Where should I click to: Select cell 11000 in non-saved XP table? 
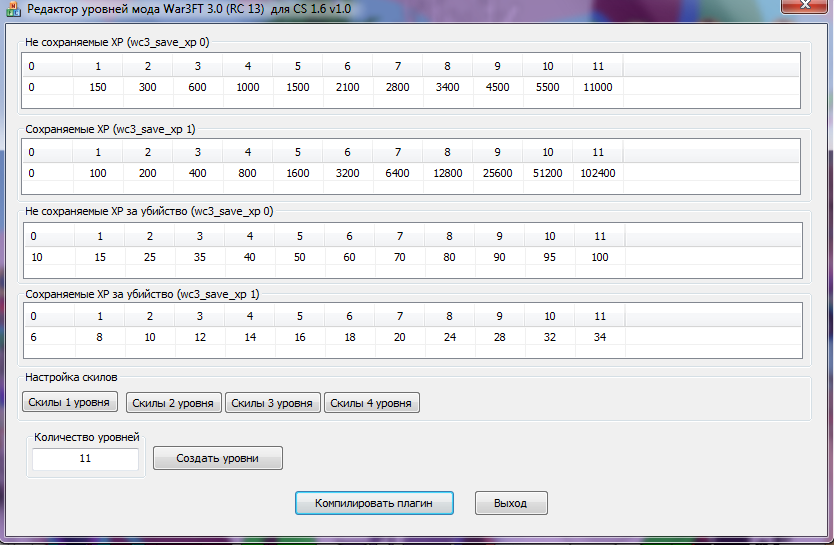point(598,87)
